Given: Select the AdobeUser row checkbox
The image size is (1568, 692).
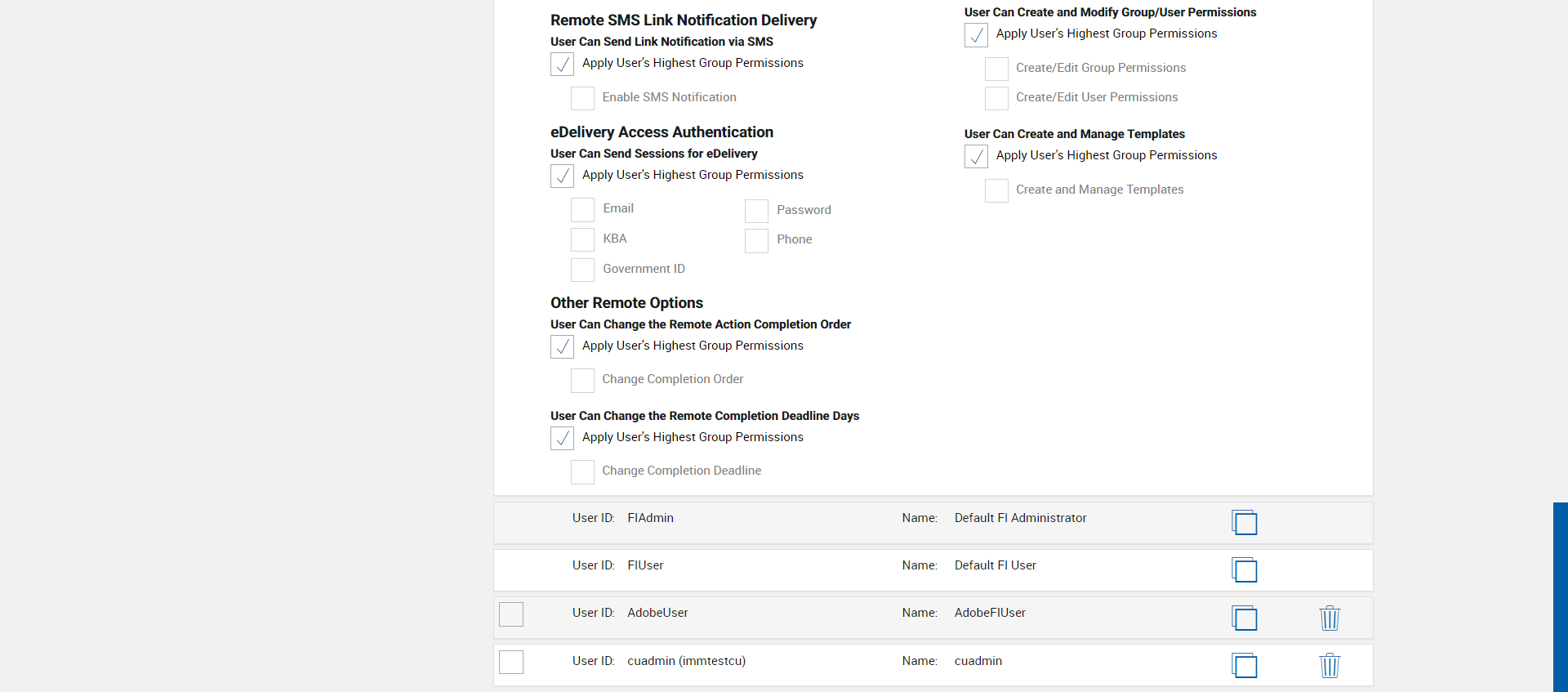Looking at the screenshot, I should [511, 614].
